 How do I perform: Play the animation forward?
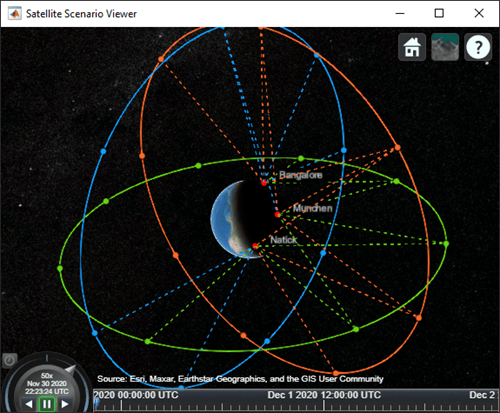click(65, 404)
